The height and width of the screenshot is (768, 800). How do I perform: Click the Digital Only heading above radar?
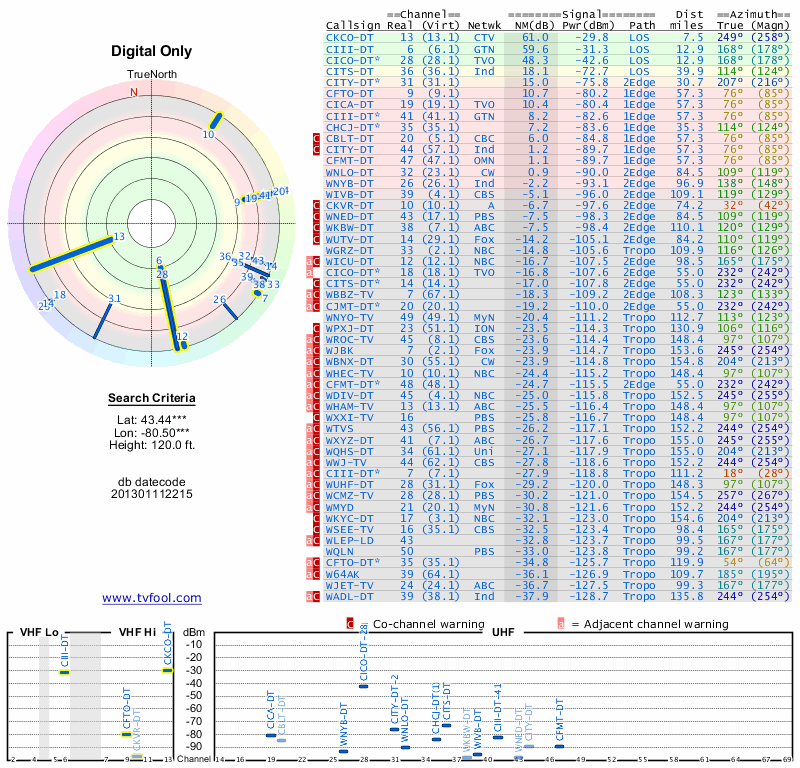coord(152,51)
